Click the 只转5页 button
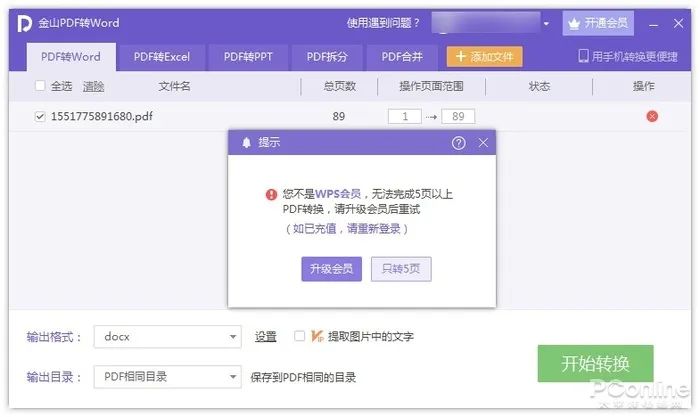 (x=401, y=269)
